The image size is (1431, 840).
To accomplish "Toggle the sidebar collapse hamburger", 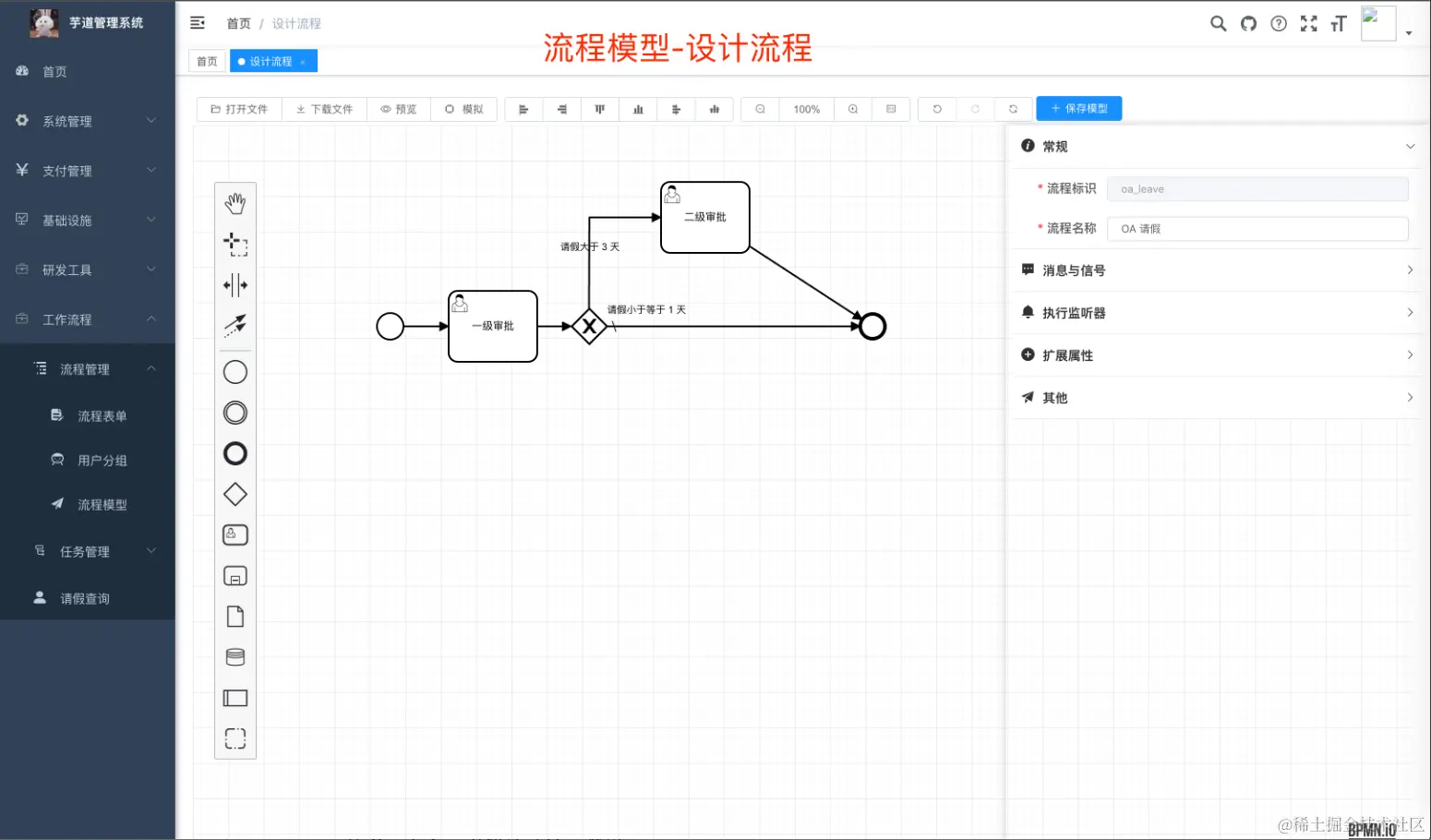I will tap(198, 23).
